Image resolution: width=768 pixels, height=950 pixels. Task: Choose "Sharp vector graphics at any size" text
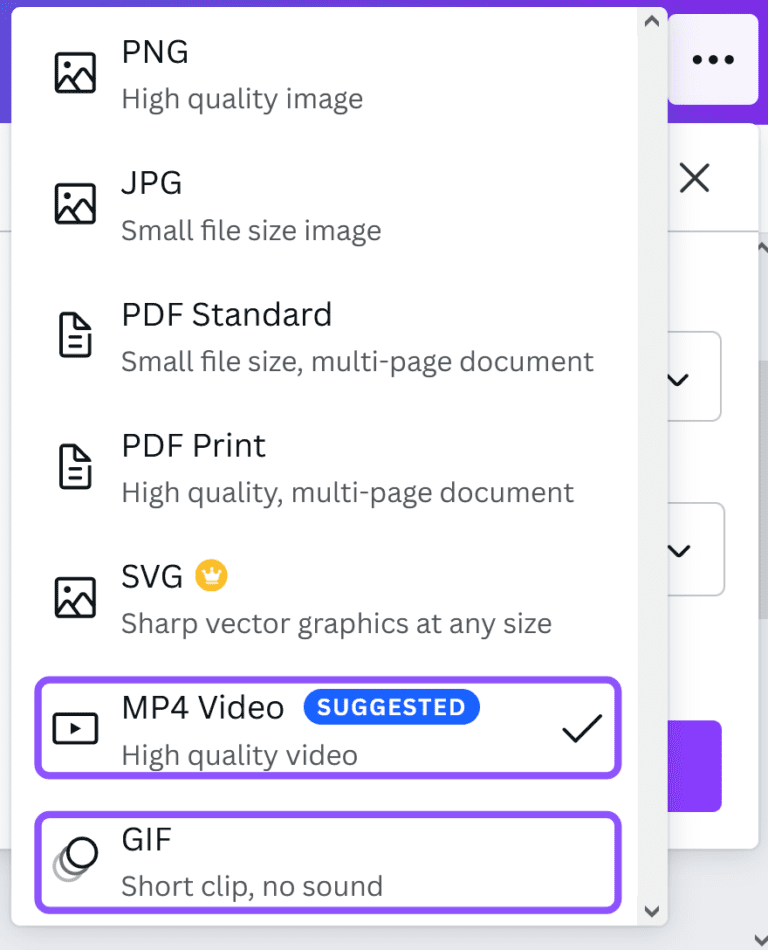pyautogui.click(x=336, y=624)
